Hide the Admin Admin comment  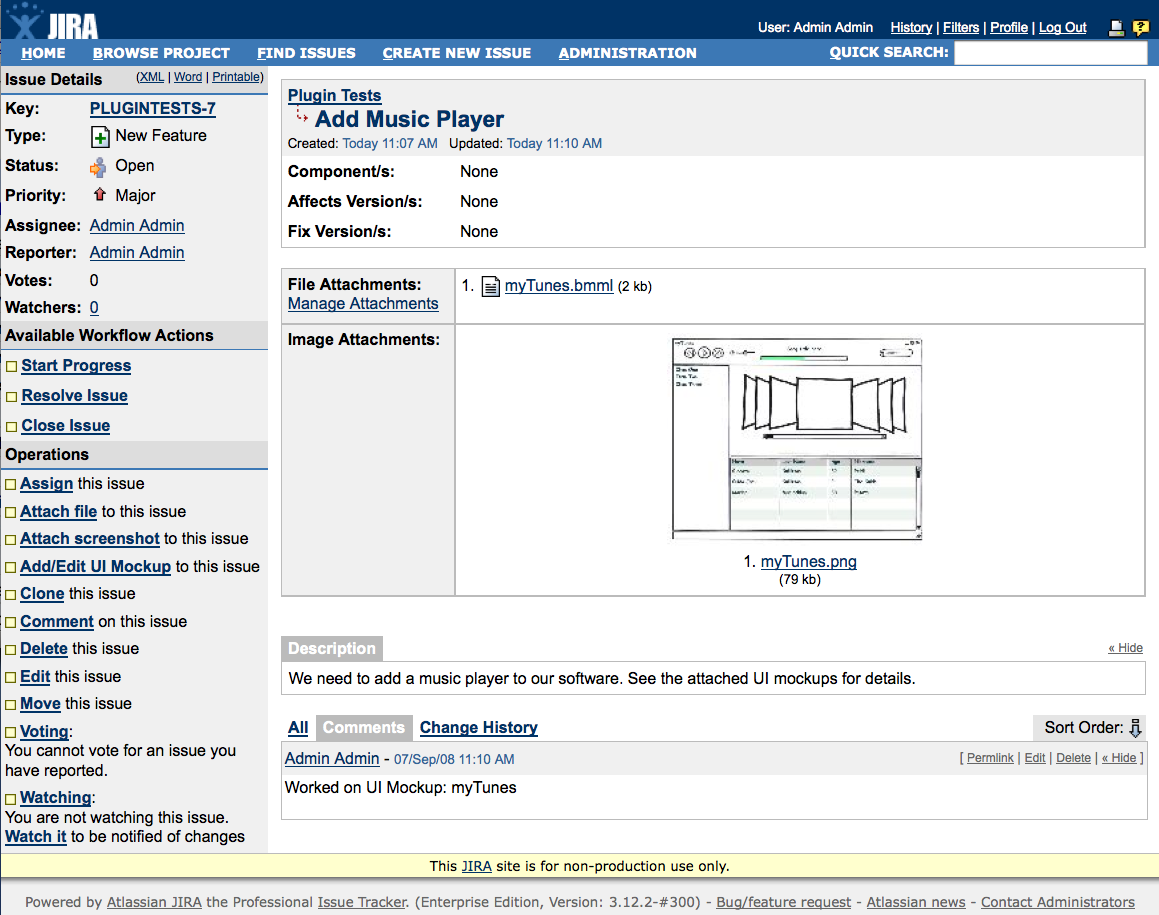click(1119, 758)
